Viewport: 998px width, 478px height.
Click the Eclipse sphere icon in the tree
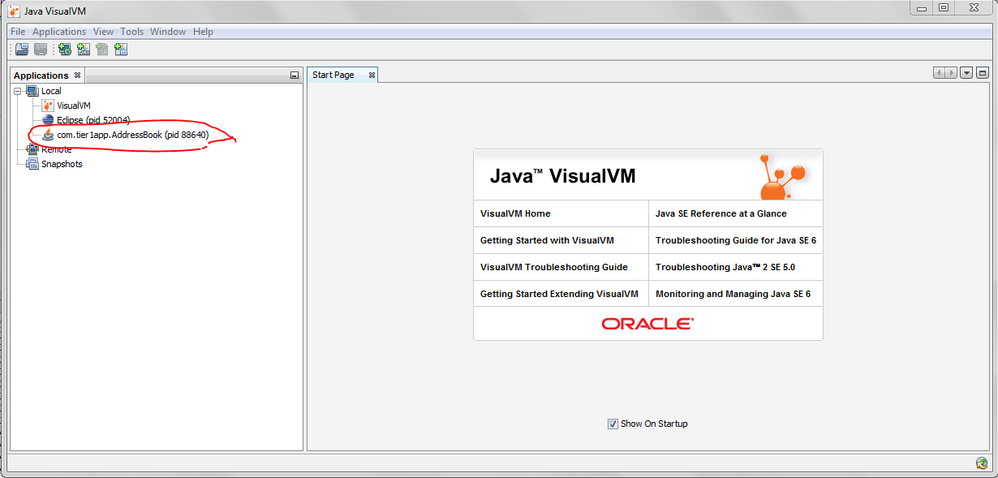click(47, 120)
